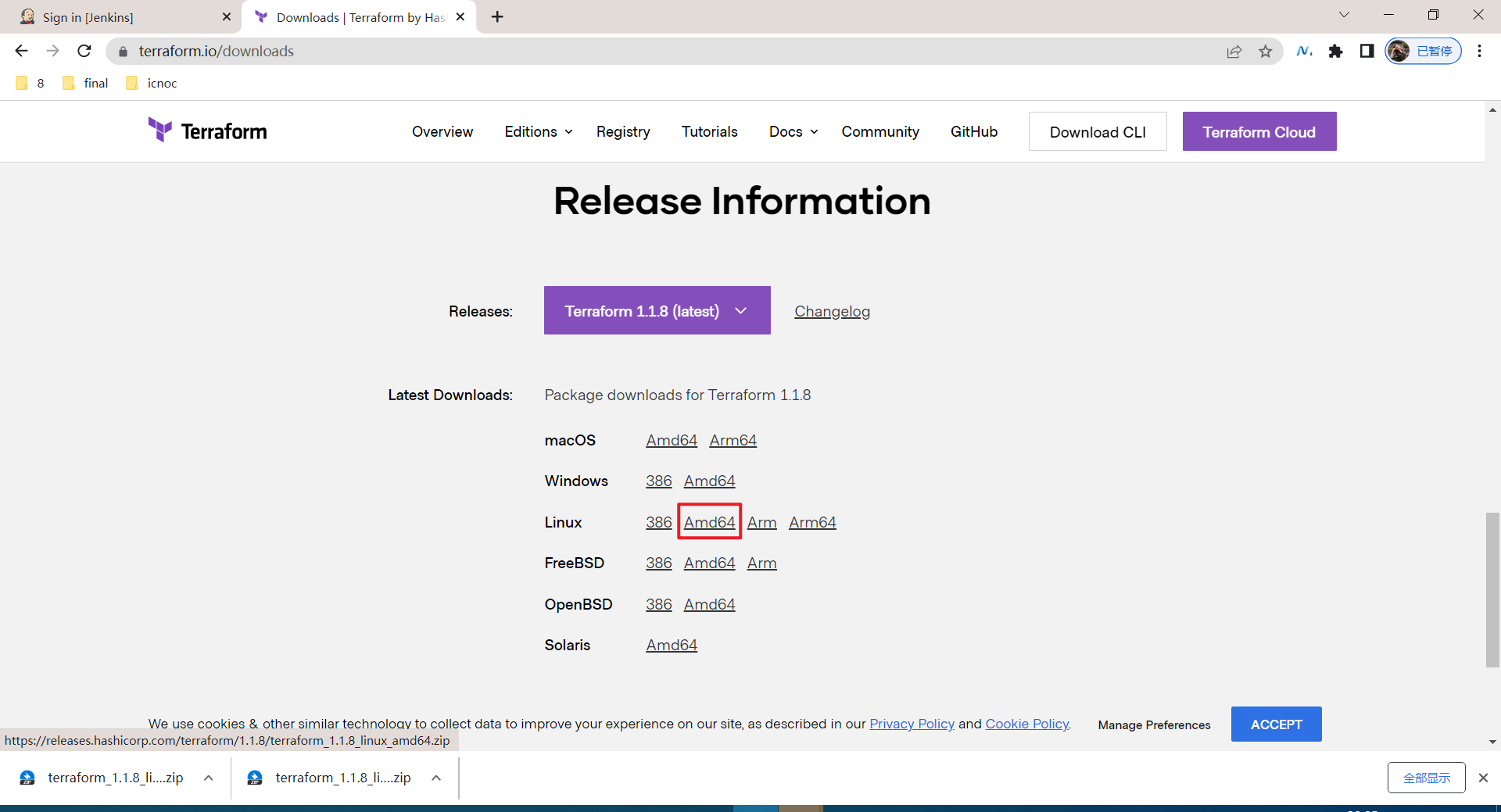
Task: Close the Sign in Jenkins tab
Action: coord(227,16)
